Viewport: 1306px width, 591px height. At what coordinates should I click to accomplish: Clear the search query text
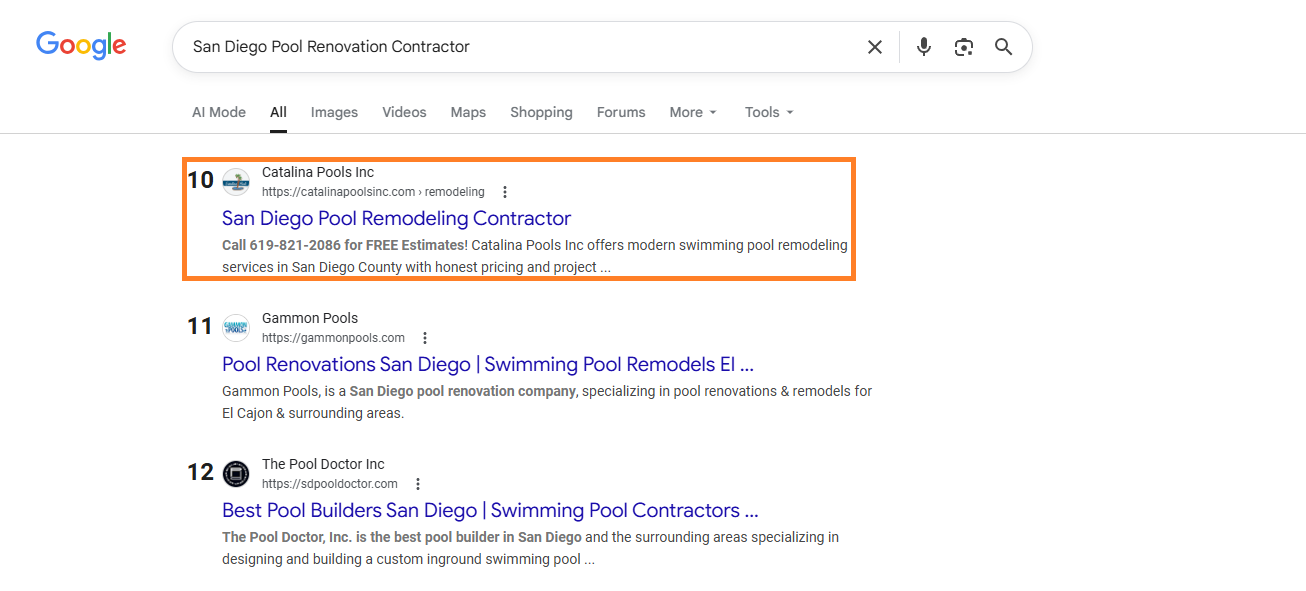(875, 47)
